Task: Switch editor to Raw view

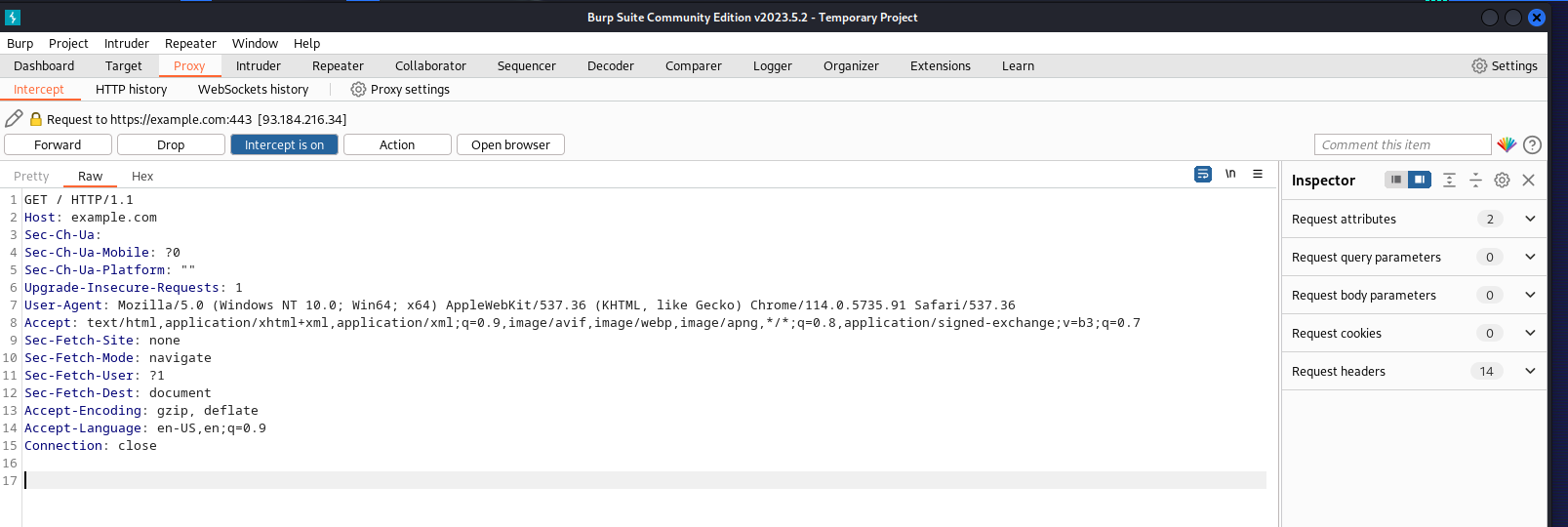Action: [x=90, y=176]
